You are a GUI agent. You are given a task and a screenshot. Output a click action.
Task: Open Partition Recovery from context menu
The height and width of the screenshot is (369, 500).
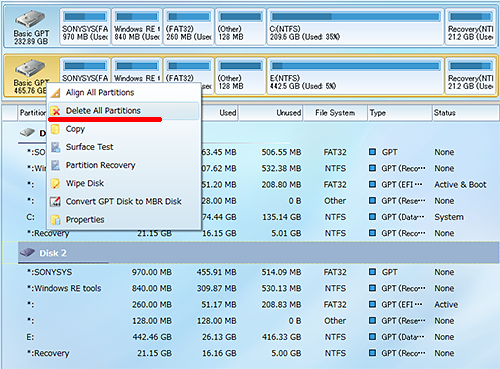click(x=124, y=165)
